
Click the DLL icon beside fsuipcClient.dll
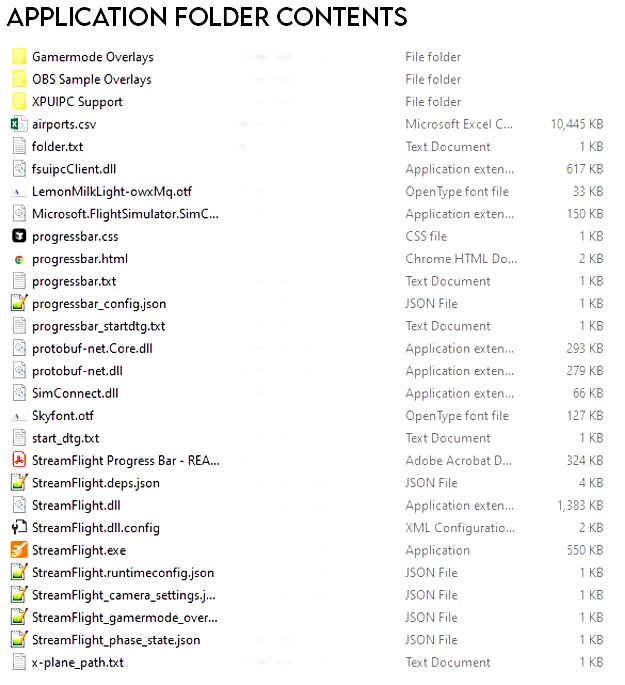pos(19,169)
